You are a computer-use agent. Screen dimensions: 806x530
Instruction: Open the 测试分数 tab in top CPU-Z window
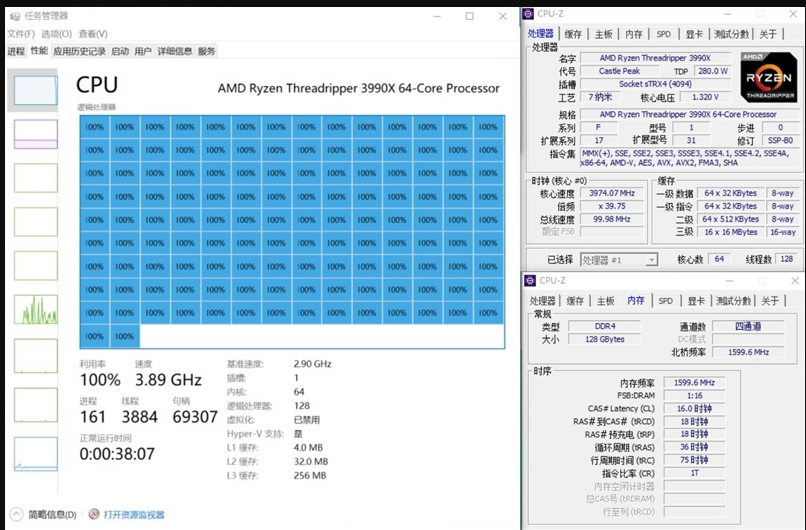[734, 34]
